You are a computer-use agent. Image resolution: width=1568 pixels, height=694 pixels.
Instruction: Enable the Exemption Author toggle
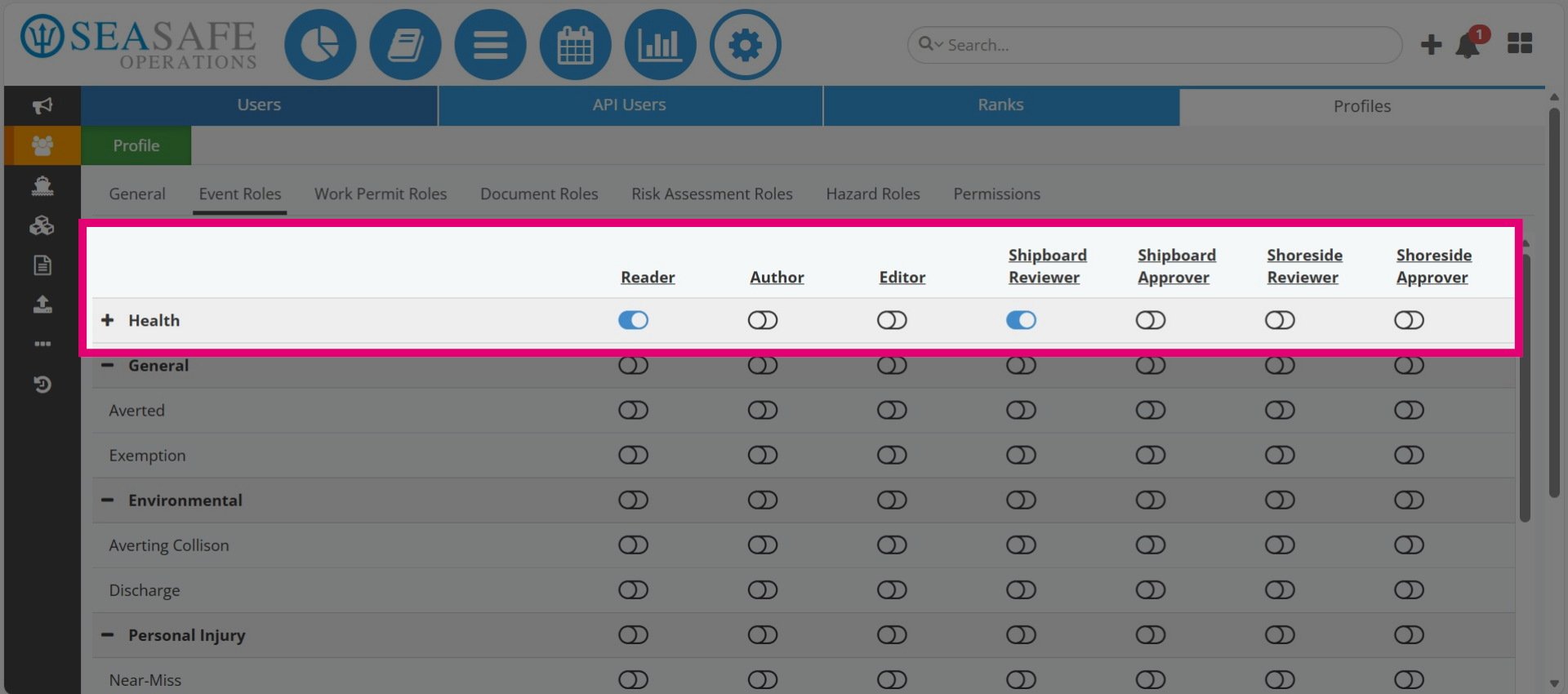763,455
